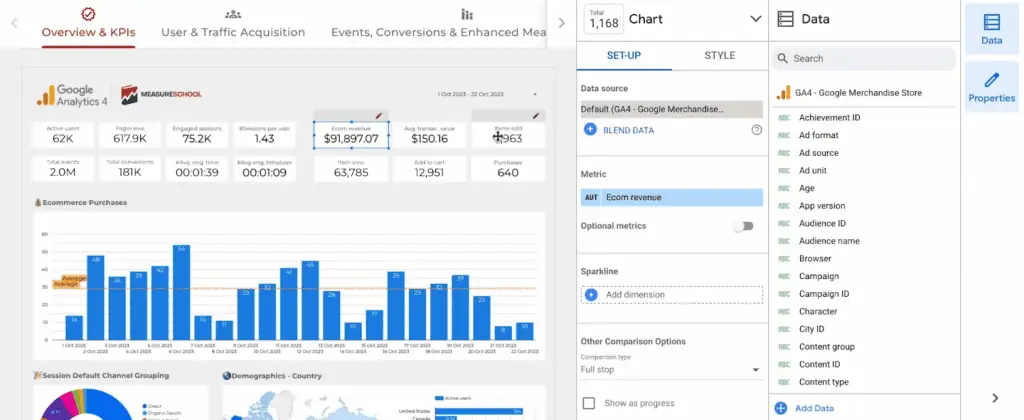The image size is (1024, 420).
Task: Click the Items sold scorecard edit pencil
Action: (x=536, y=116)
